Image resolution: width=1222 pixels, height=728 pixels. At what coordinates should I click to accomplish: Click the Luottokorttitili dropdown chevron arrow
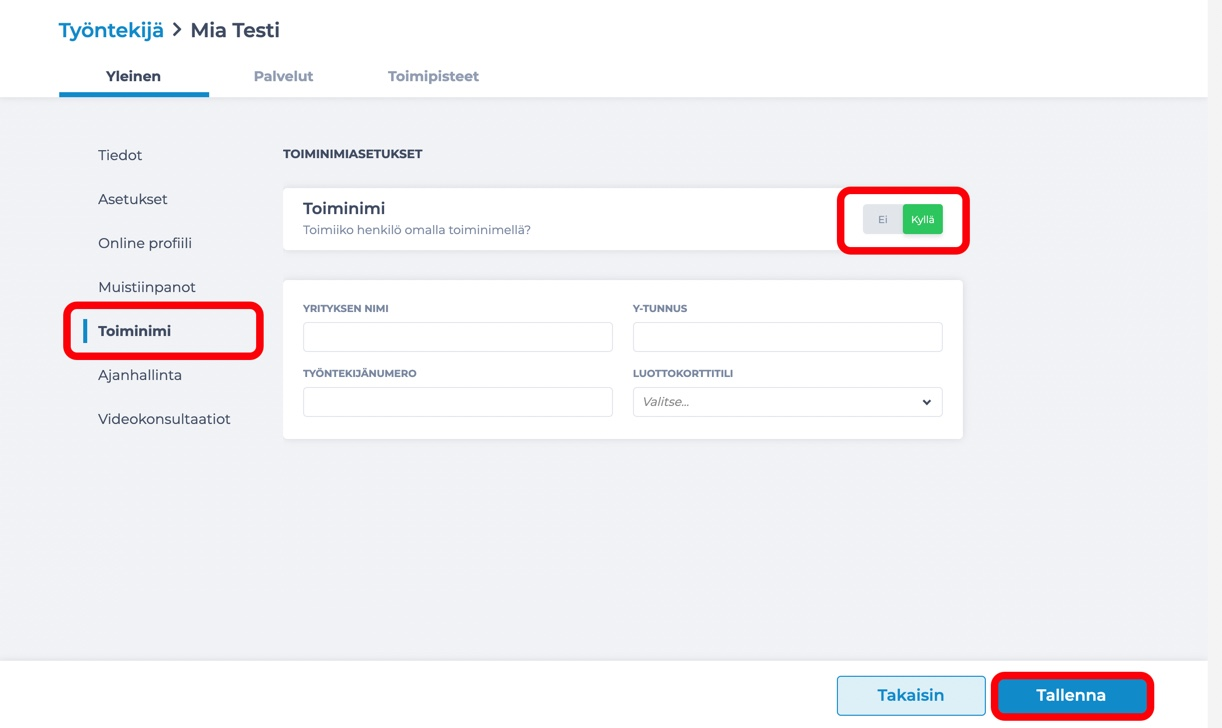[926, 402]
